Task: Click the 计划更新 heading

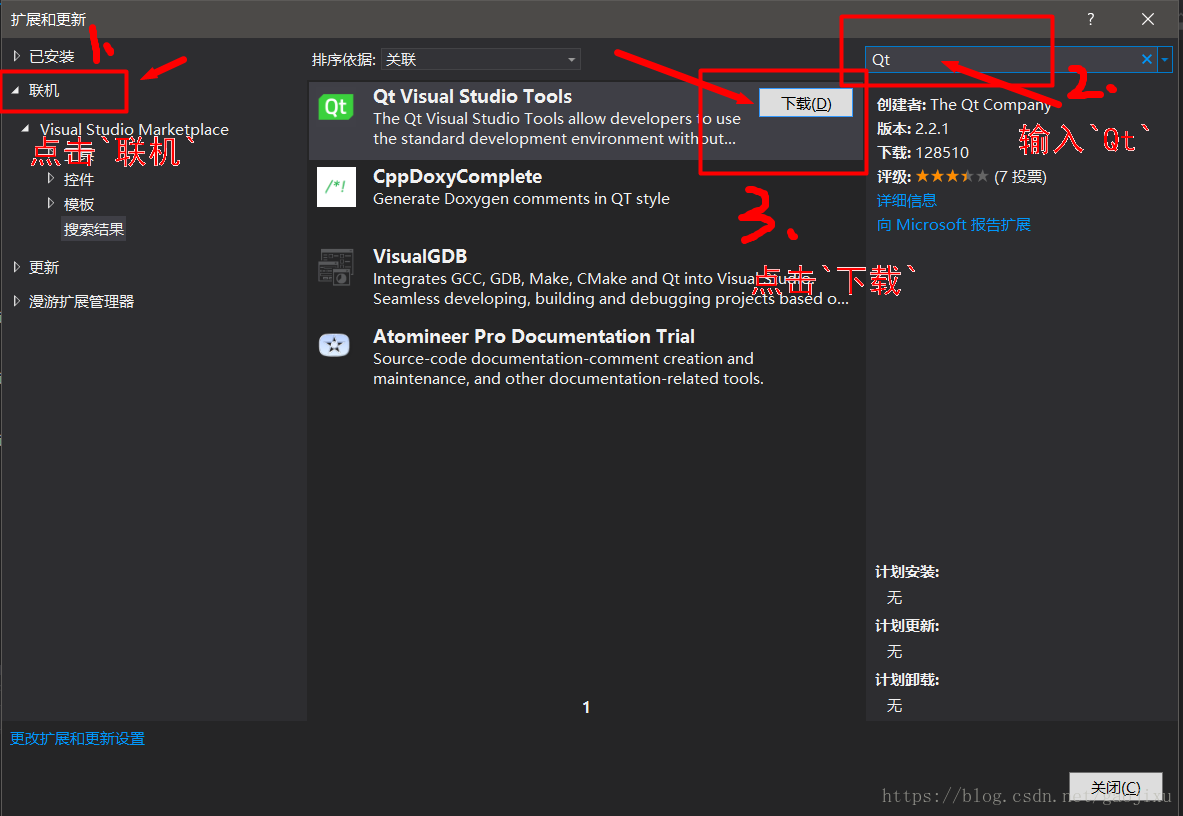Action: (x=907, y=626)
